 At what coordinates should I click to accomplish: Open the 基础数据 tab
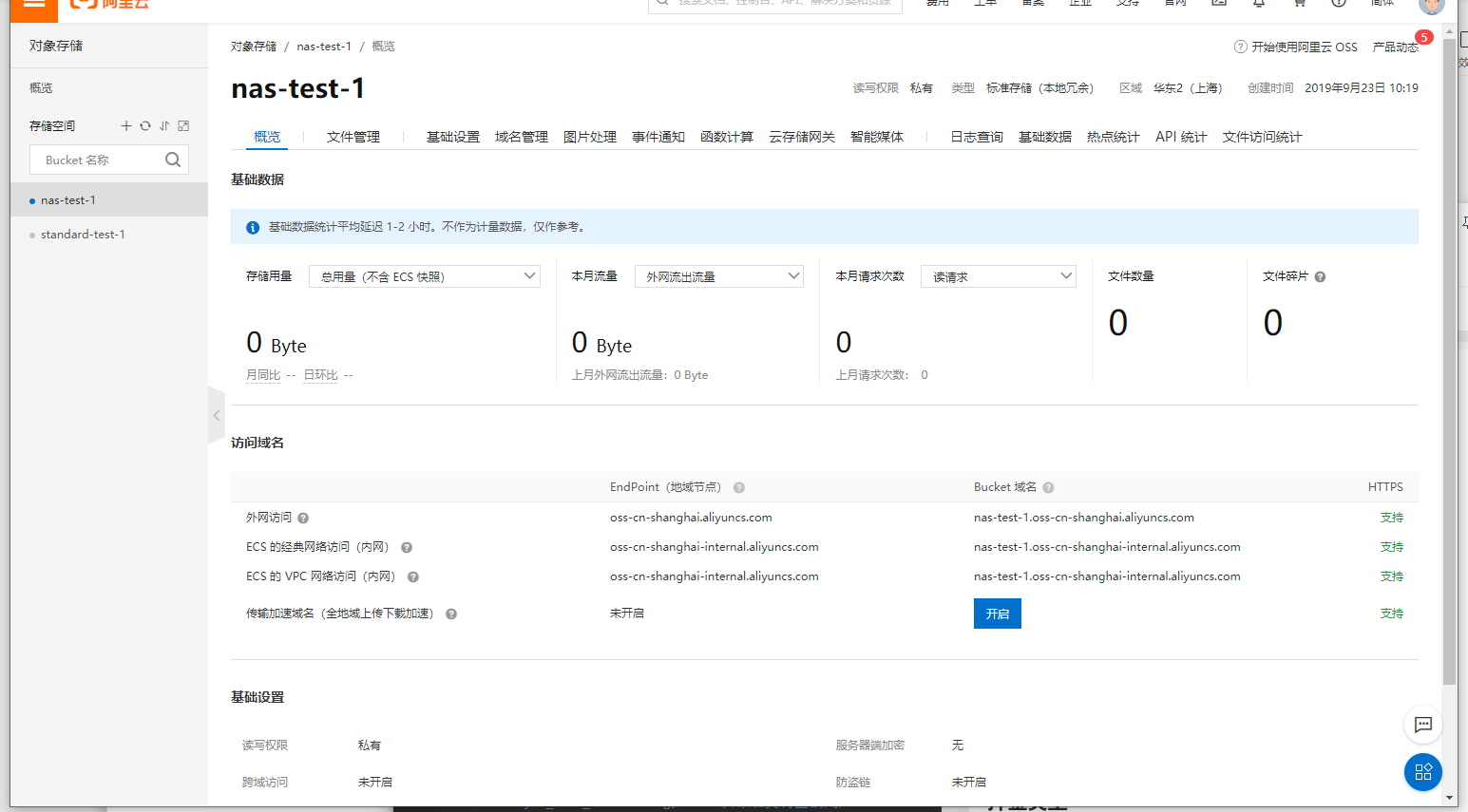coord(1045,137)
